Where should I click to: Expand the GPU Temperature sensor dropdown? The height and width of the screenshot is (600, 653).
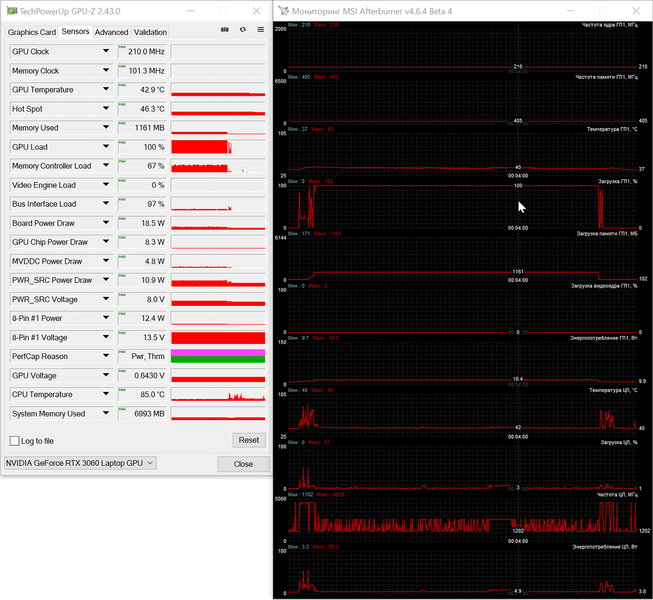point(106,89)
